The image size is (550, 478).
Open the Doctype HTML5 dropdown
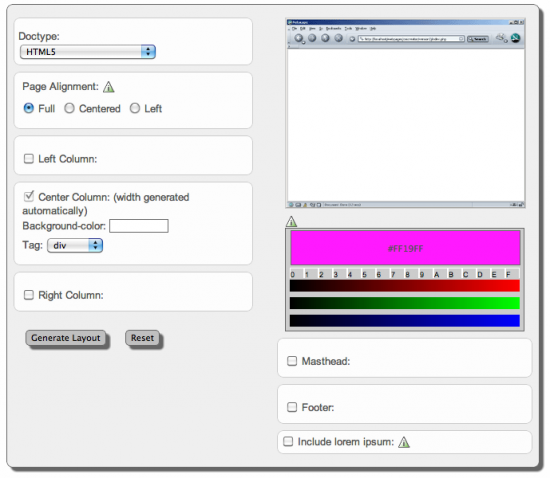click(x=88, y=52)
